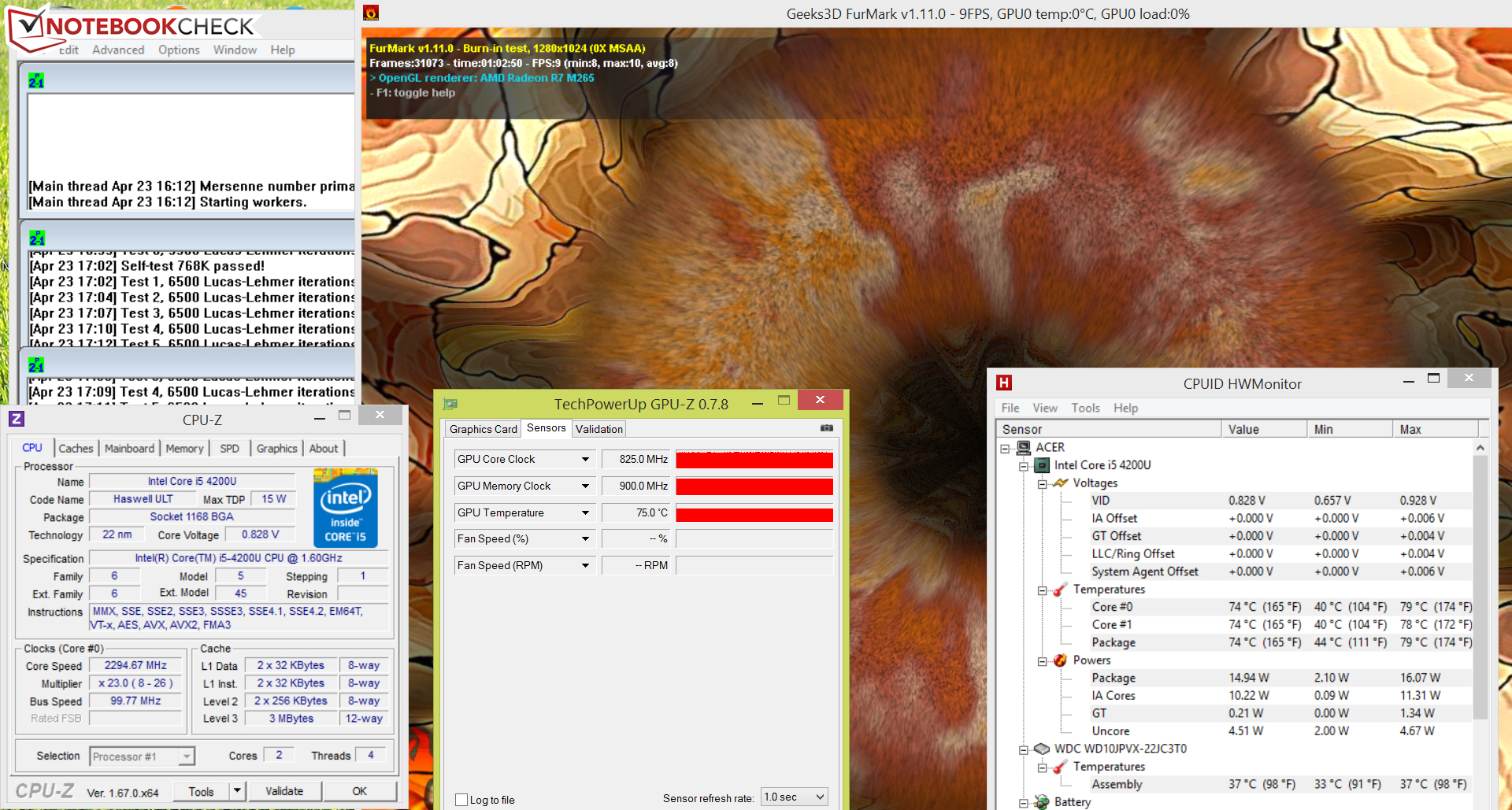1512x810 pixels.
Task: Open the GPU Core Clock sensor dropdown
Action: pyautogui.click(x=585, y=459)
